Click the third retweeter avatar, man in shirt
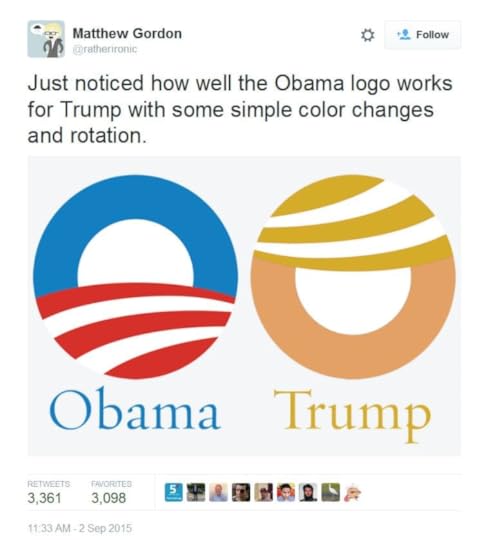This screenshot has height=540, width=488. coord(218,492)
